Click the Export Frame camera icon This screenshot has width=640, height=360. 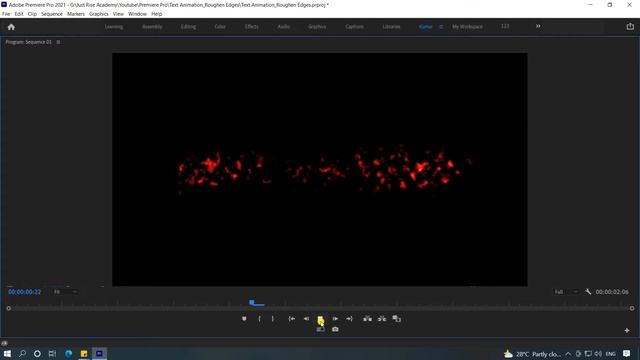335,329
